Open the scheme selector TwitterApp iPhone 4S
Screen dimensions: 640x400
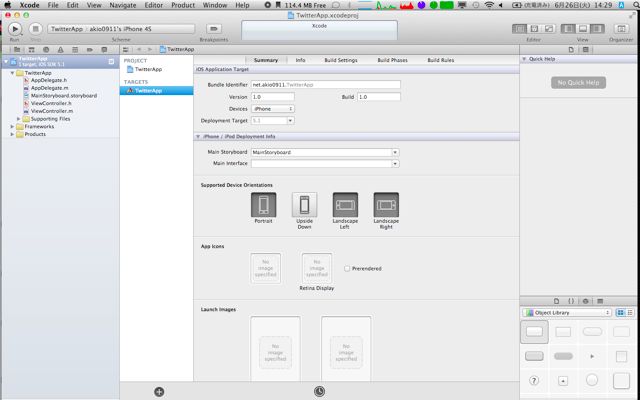pos(121,29)
